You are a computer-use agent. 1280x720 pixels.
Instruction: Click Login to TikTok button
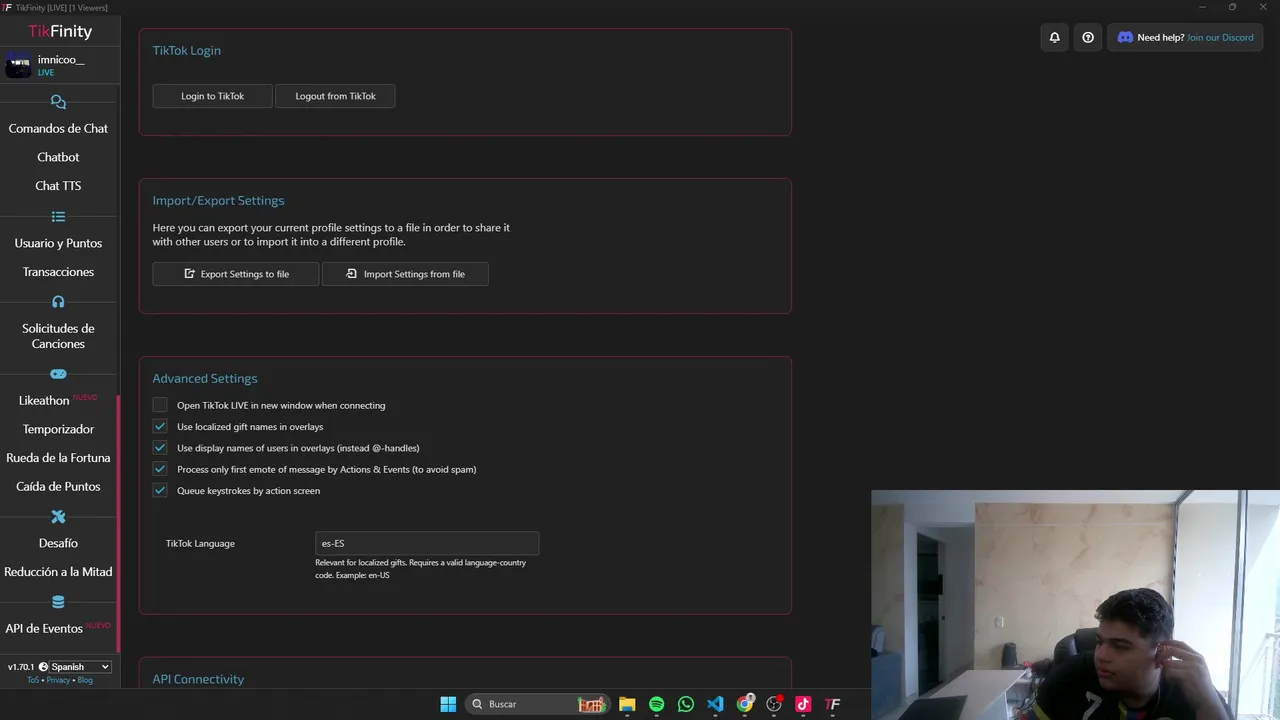pos(212,96)
